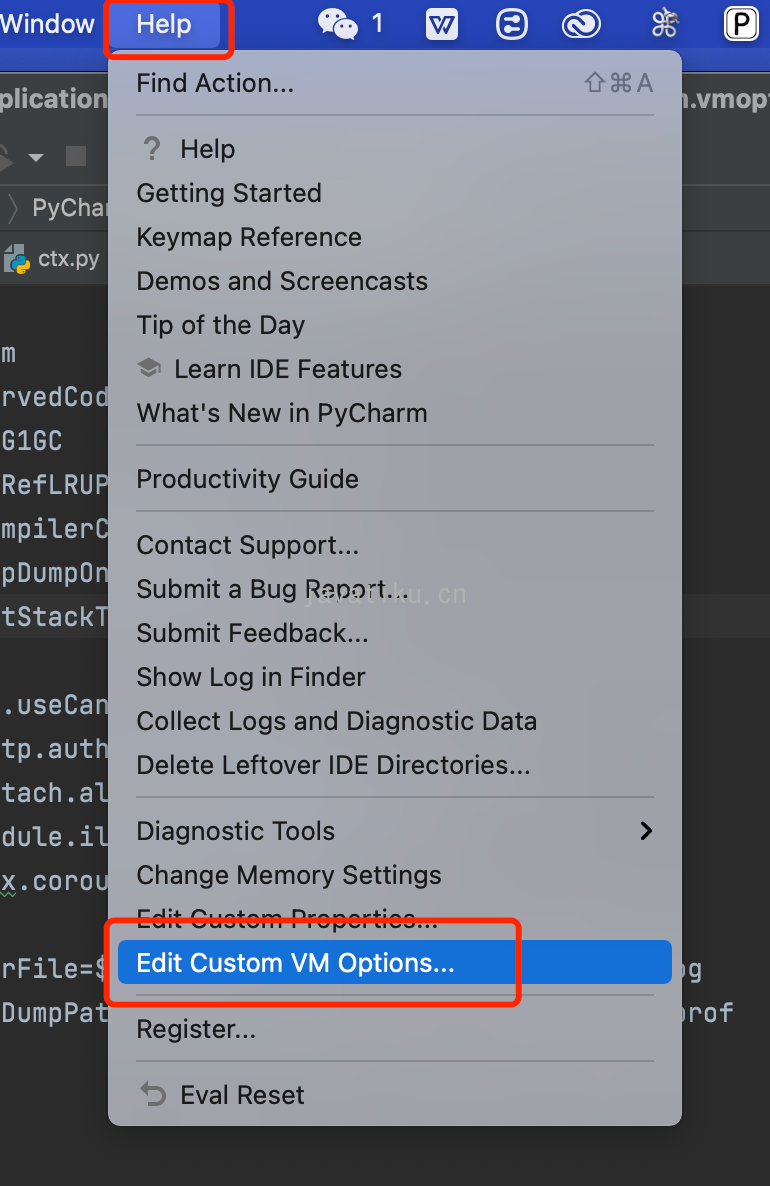Open the WPS Office menu bar icon
770x1186 pixels.
point(442,24)
